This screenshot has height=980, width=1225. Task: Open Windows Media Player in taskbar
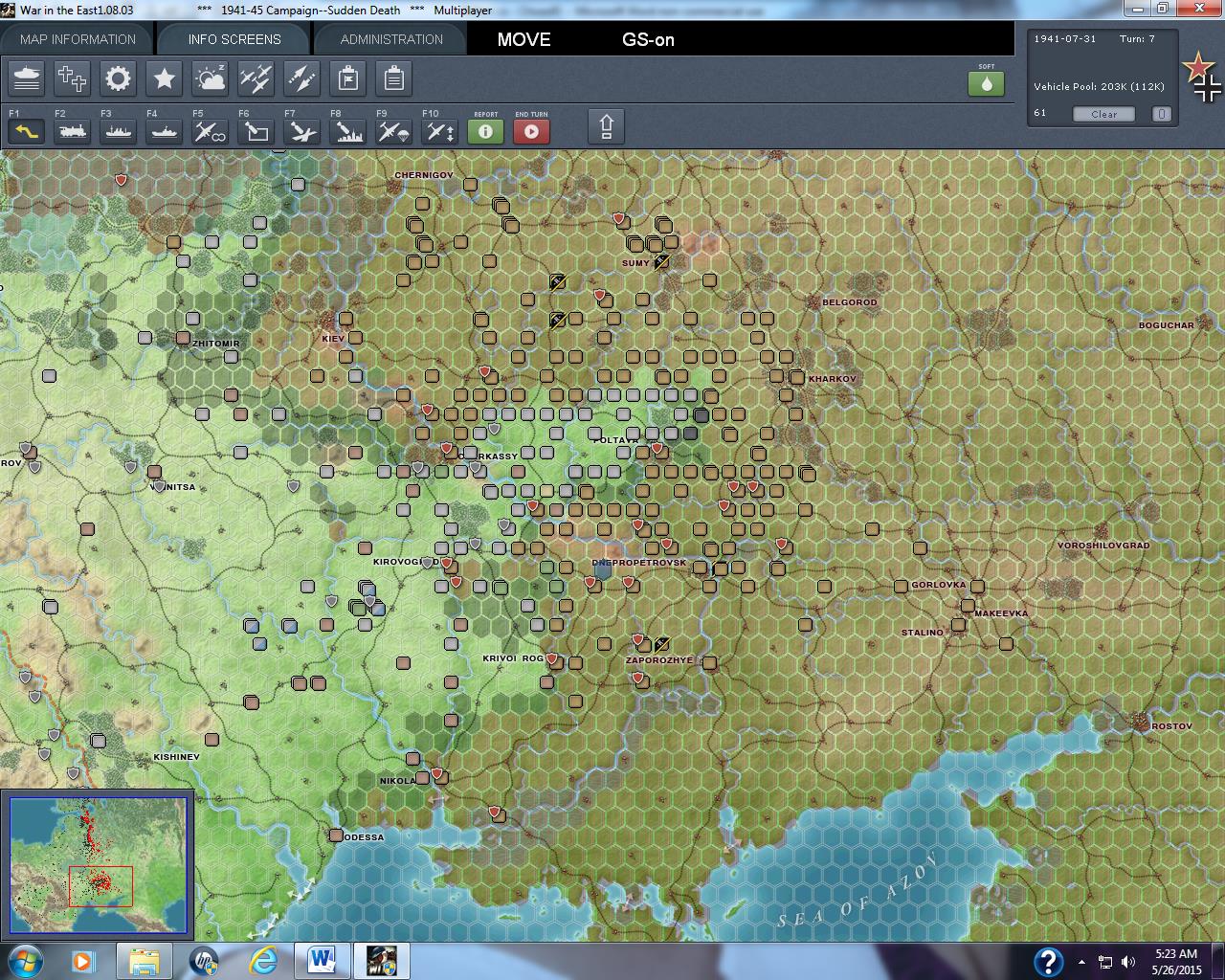tap(84, 961)
